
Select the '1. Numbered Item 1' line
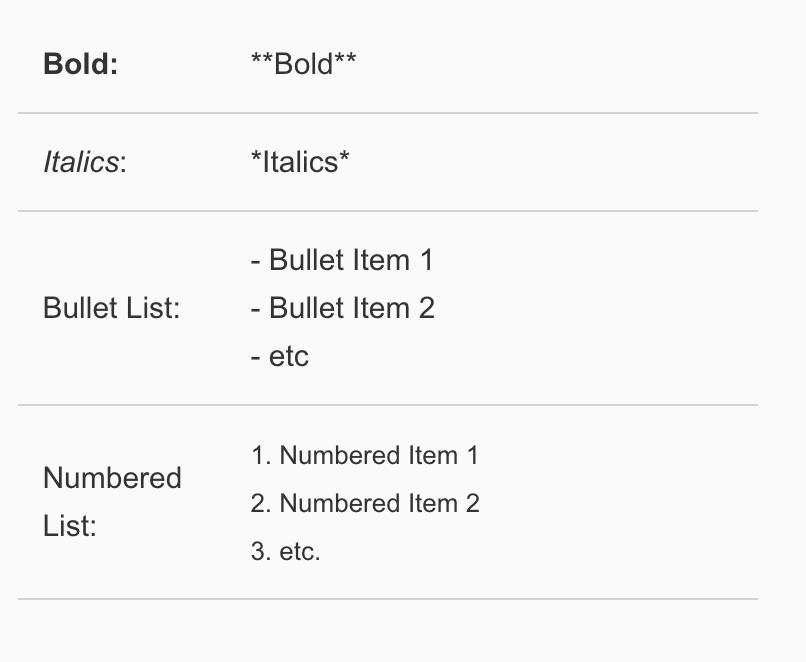365,455
